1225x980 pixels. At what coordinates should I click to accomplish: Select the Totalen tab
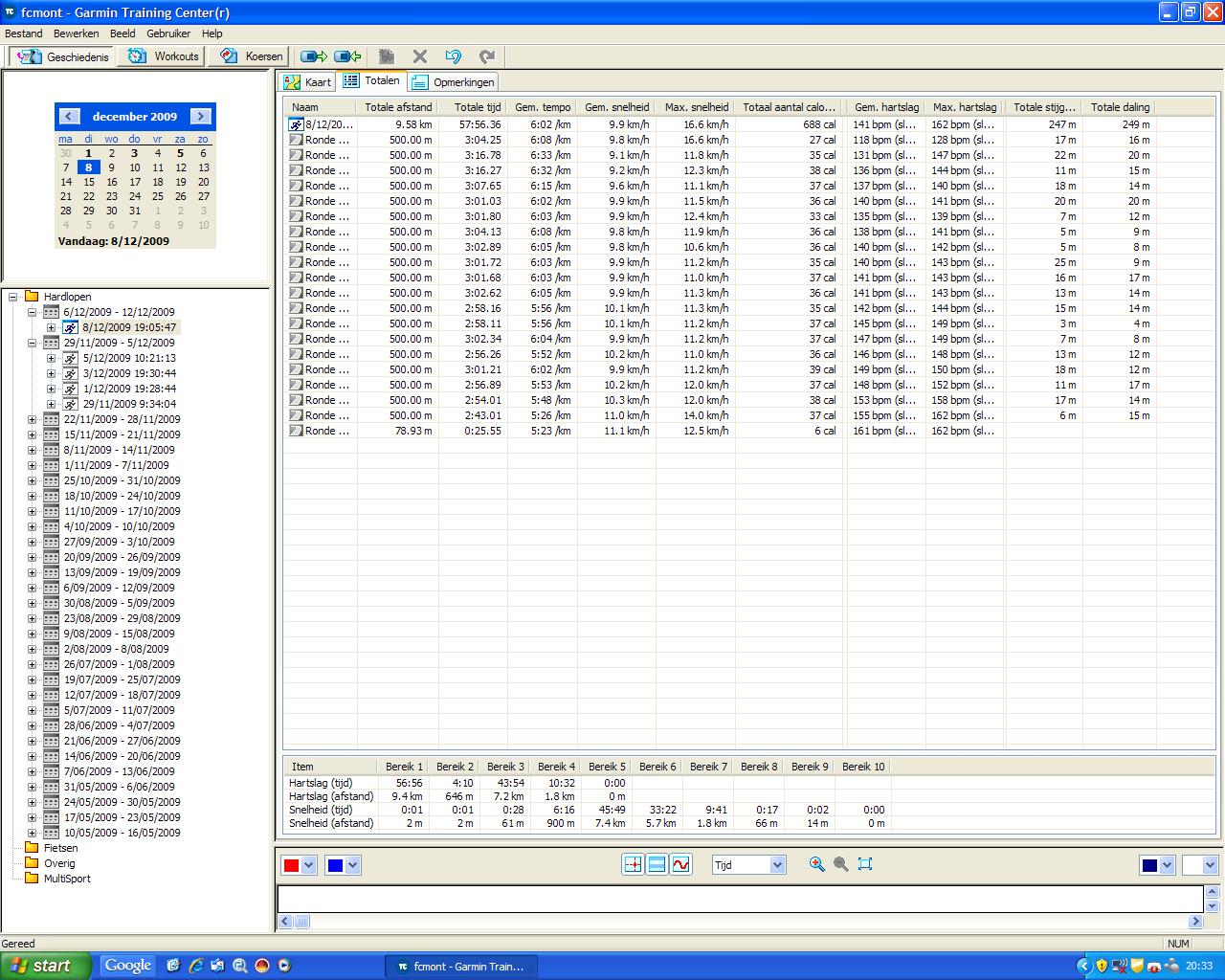[x=372, y=81]
